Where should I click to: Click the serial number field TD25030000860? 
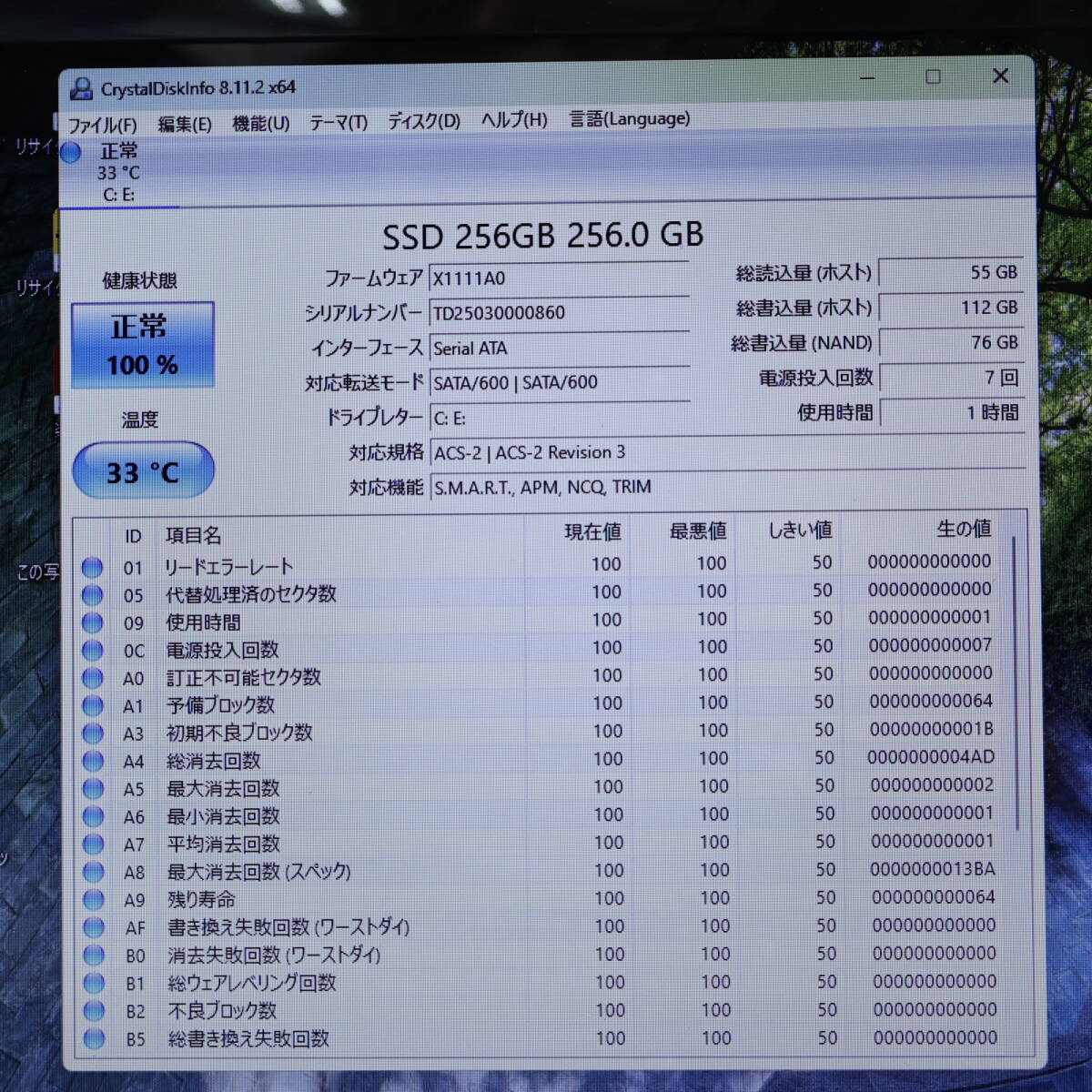[559, 312]
